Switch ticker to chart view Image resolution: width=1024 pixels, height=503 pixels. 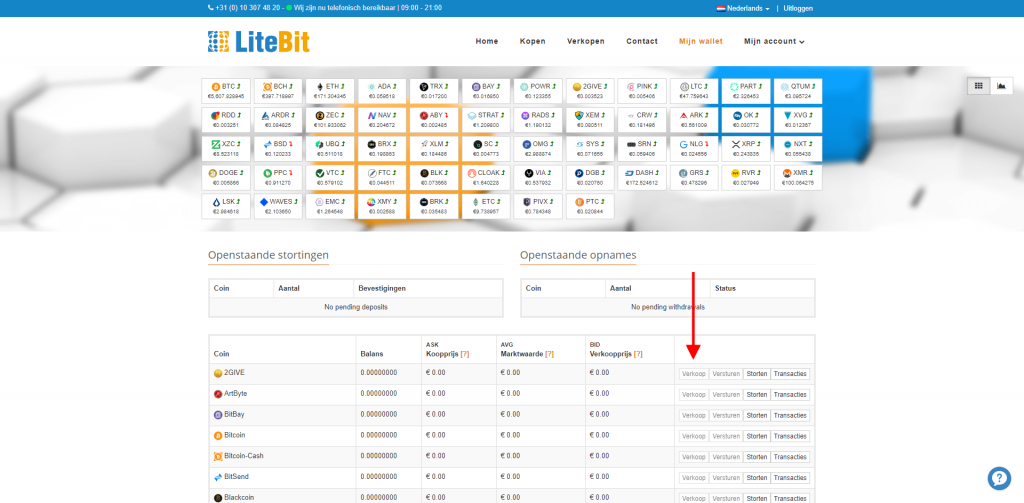click(x=1001, y=86)
